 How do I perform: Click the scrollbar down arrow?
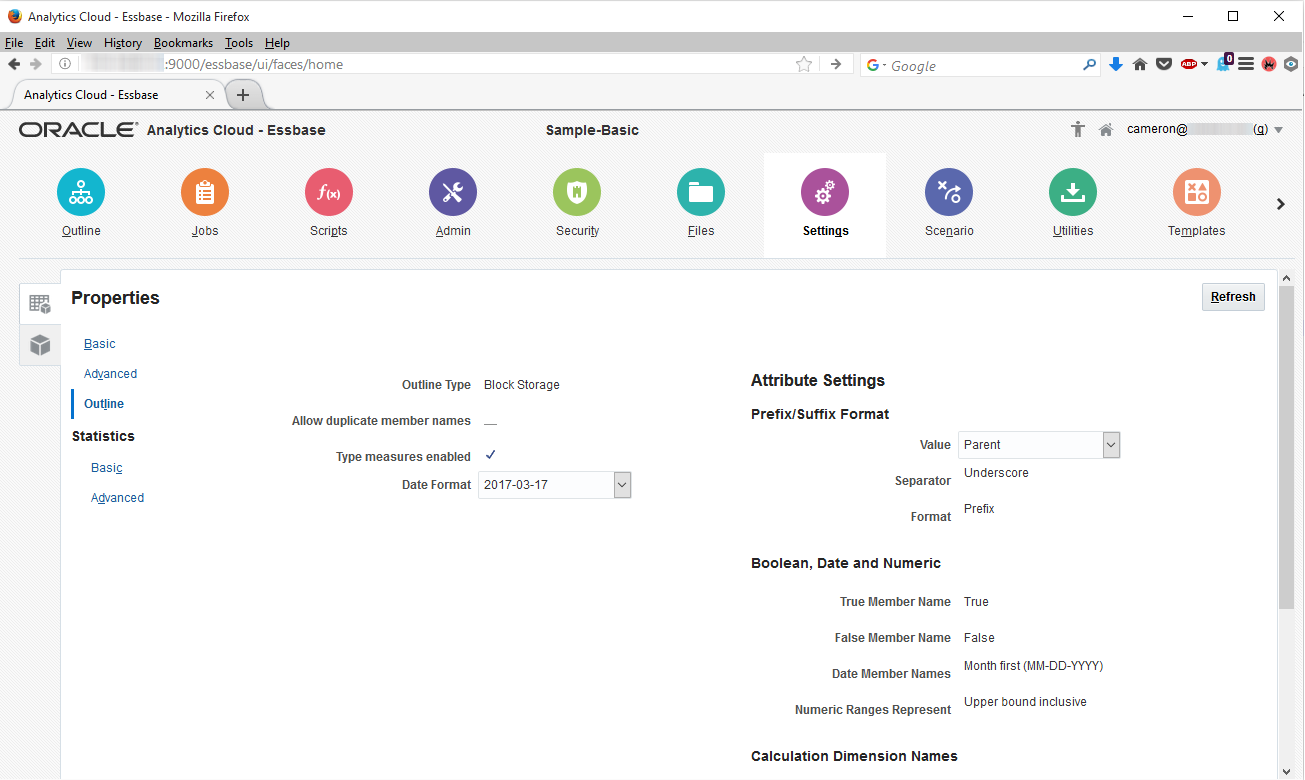1287,770
